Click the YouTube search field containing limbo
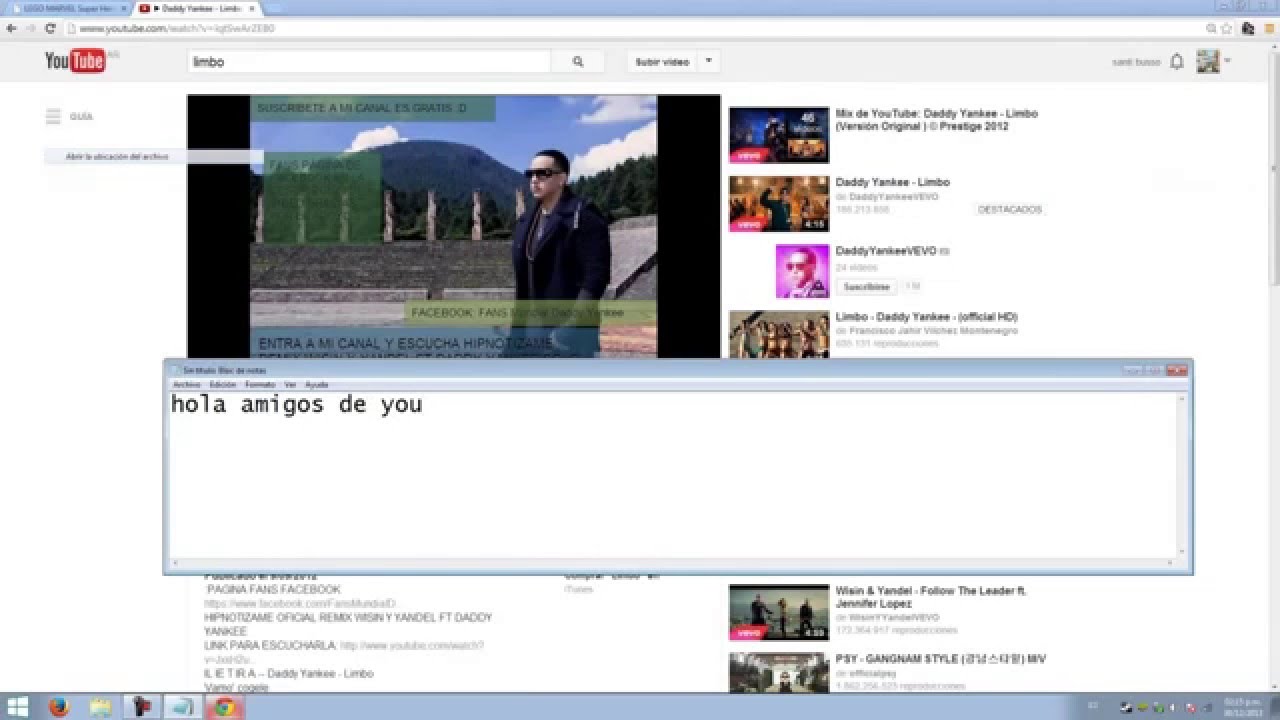This screenshot has height=720, width=1280. 370,62
